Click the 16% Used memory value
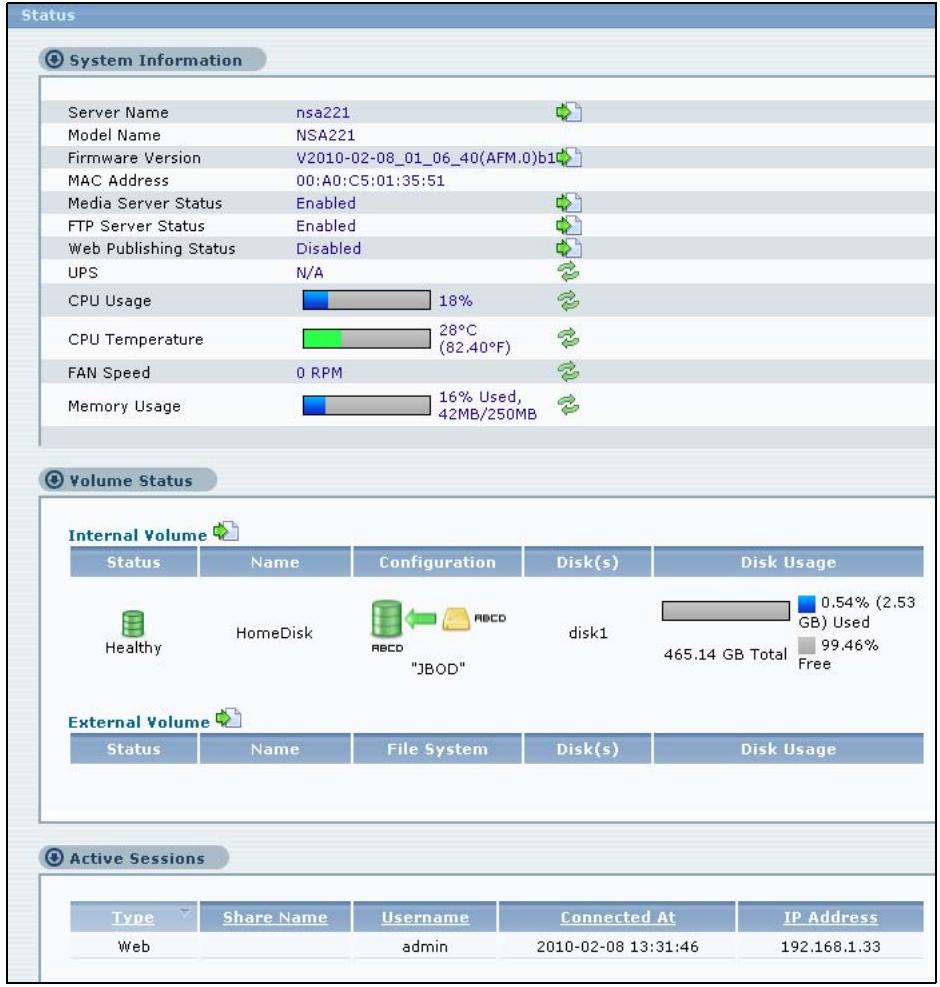Viewport: 940px width, 987px height. [x=480, y=397]
